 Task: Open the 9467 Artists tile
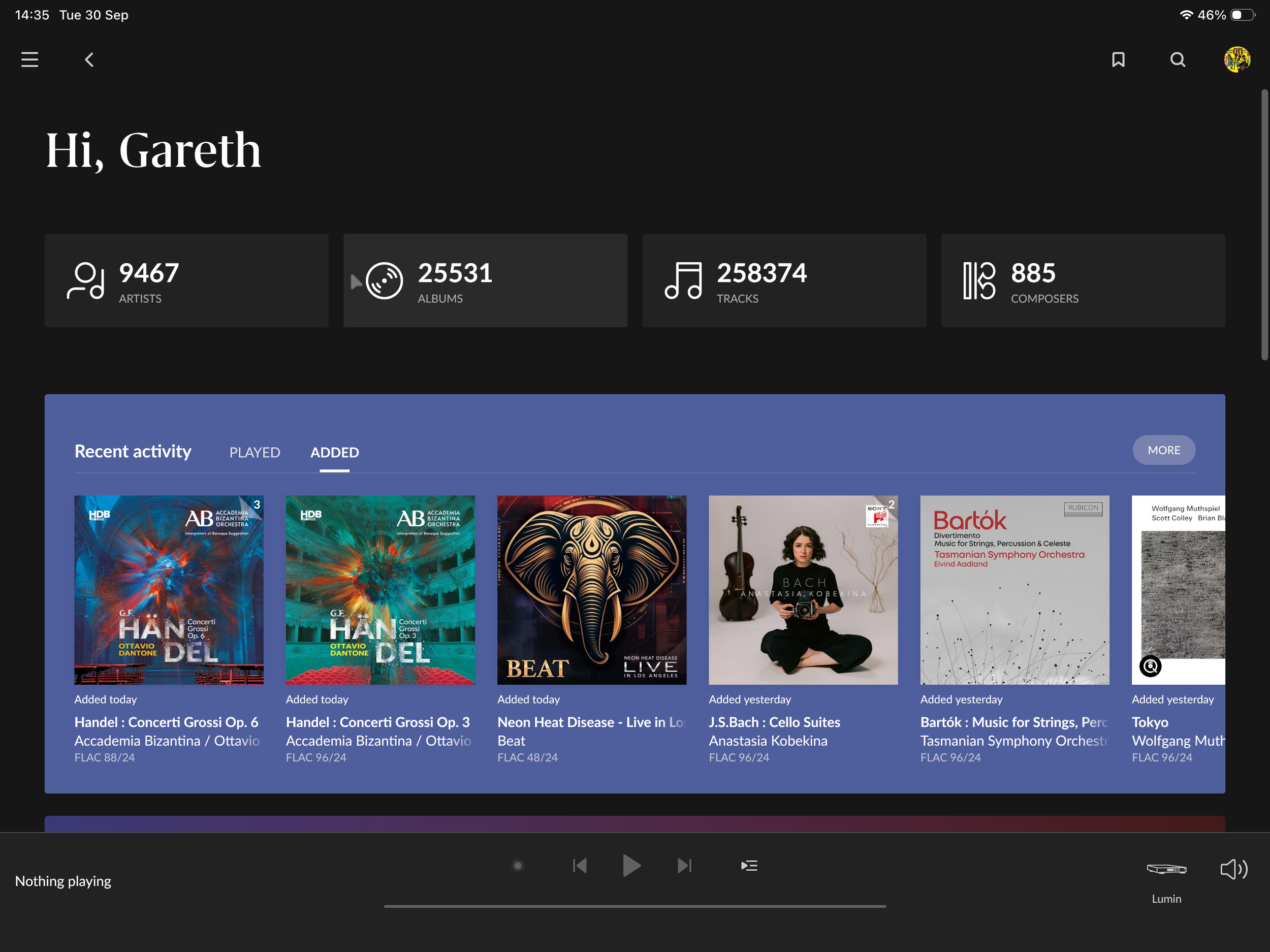tap(186, 280)
